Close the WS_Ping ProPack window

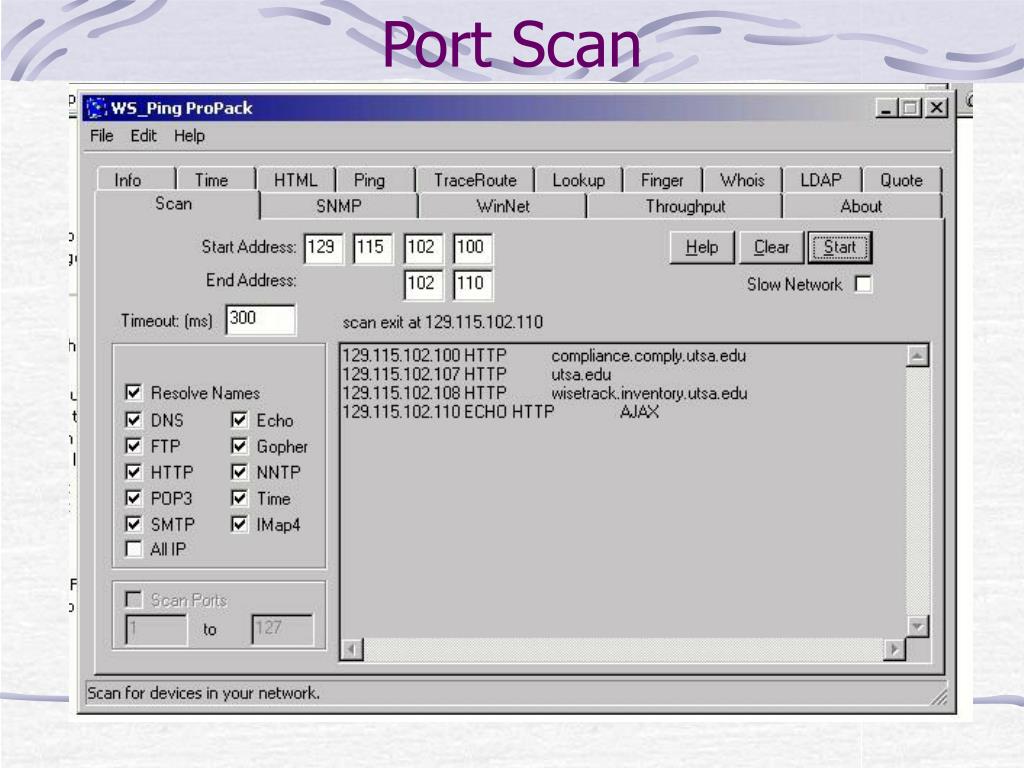click(x=936, y=108)
